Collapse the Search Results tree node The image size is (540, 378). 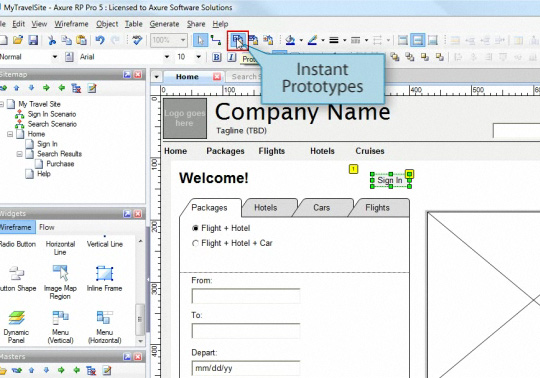pyautogui.click(x=20, y=154)
